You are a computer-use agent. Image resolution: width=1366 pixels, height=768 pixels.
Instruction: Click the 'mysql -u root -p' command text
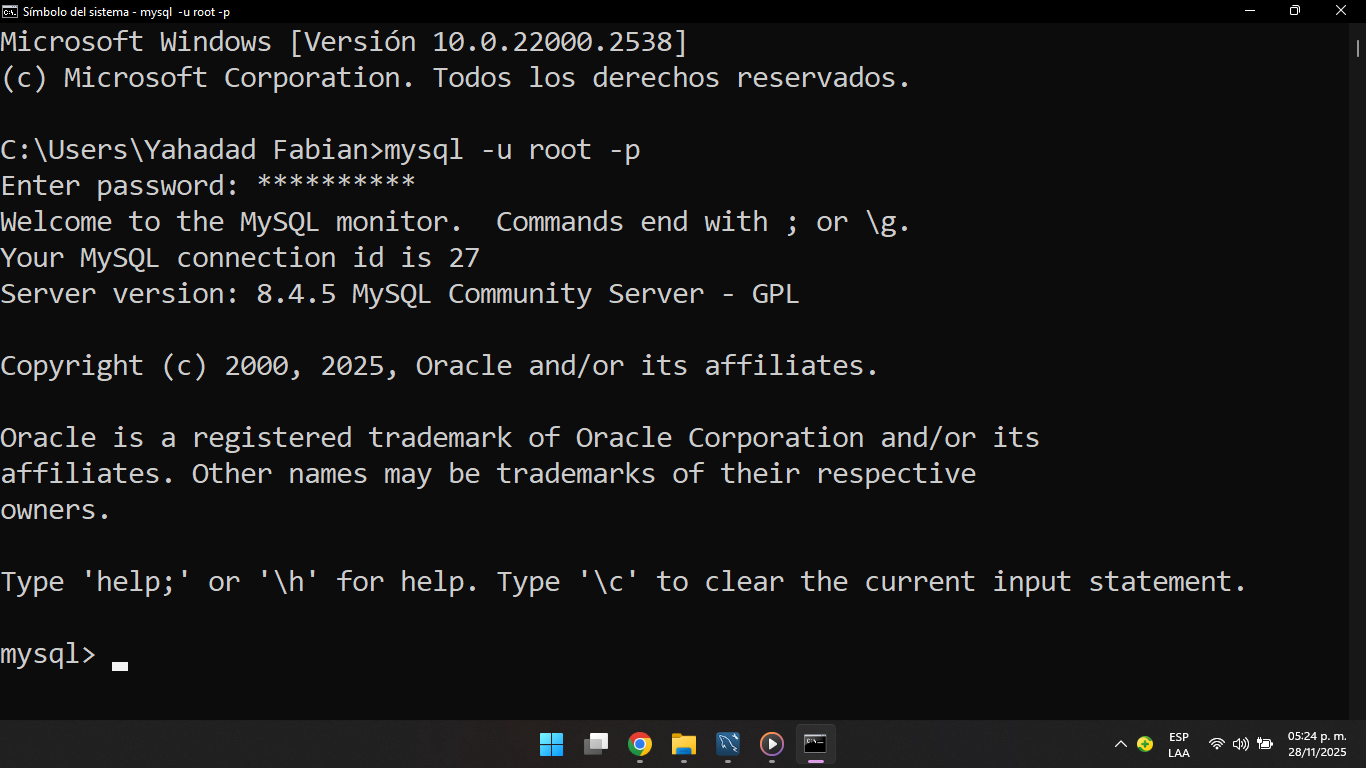tap(513, 150)
